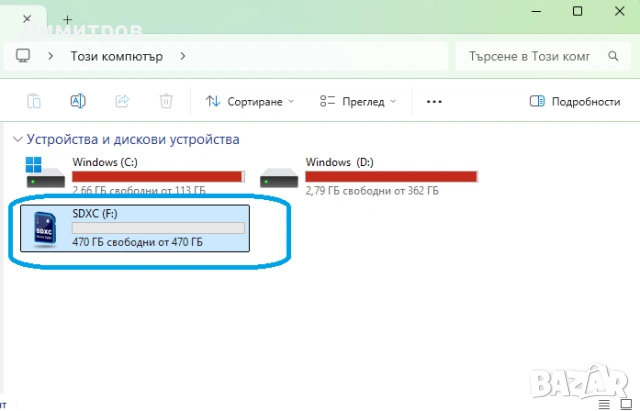Click the Windows (C:) usage bar
The image size is (640, 411).
pyautogui.click(x=158, y=177)
